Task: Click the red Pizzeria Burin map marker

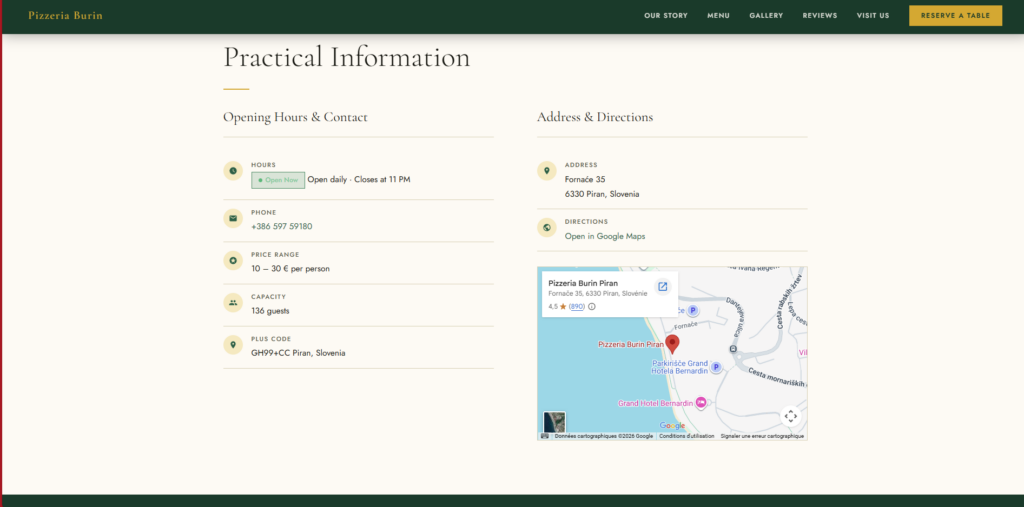Action: [x=672, y=344]
